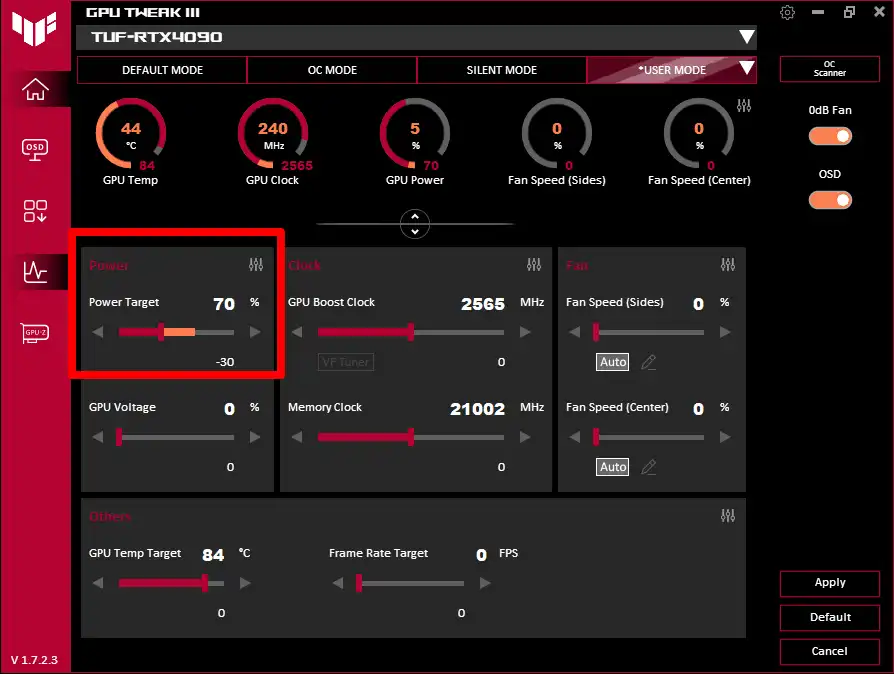The image size is (894, 674).
Task: Toggle the OSD switch
Action: [x=830, y=200]
